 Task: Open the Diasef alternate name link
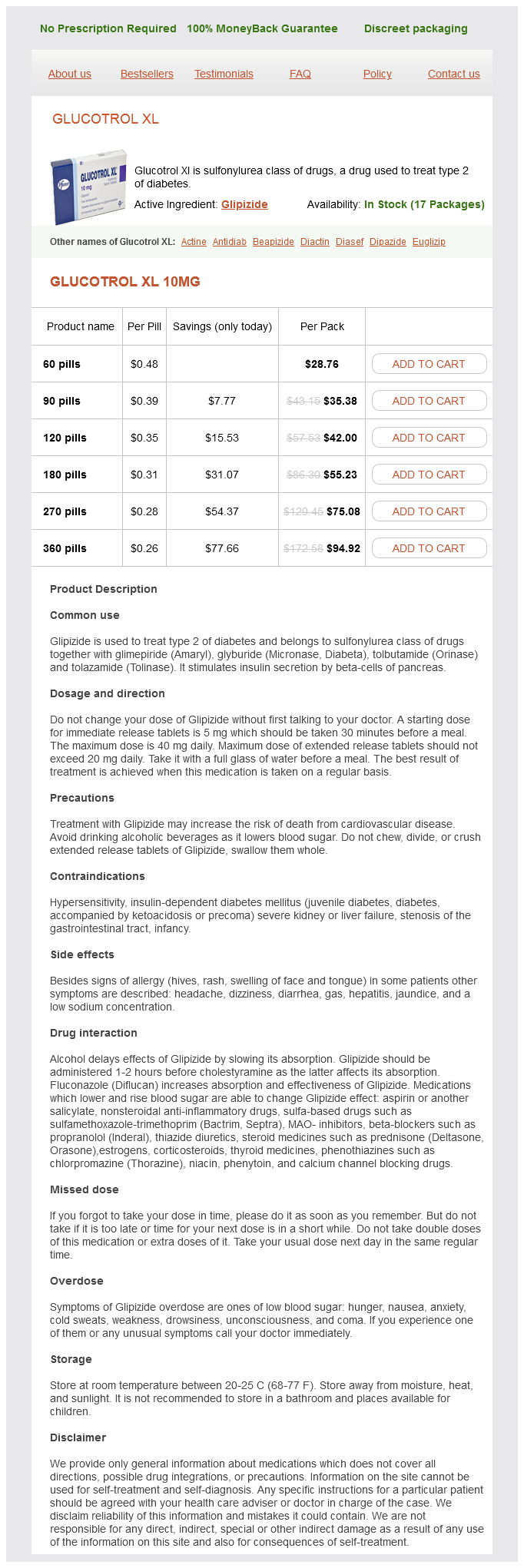pyautogui.click(x=350, y=242)
